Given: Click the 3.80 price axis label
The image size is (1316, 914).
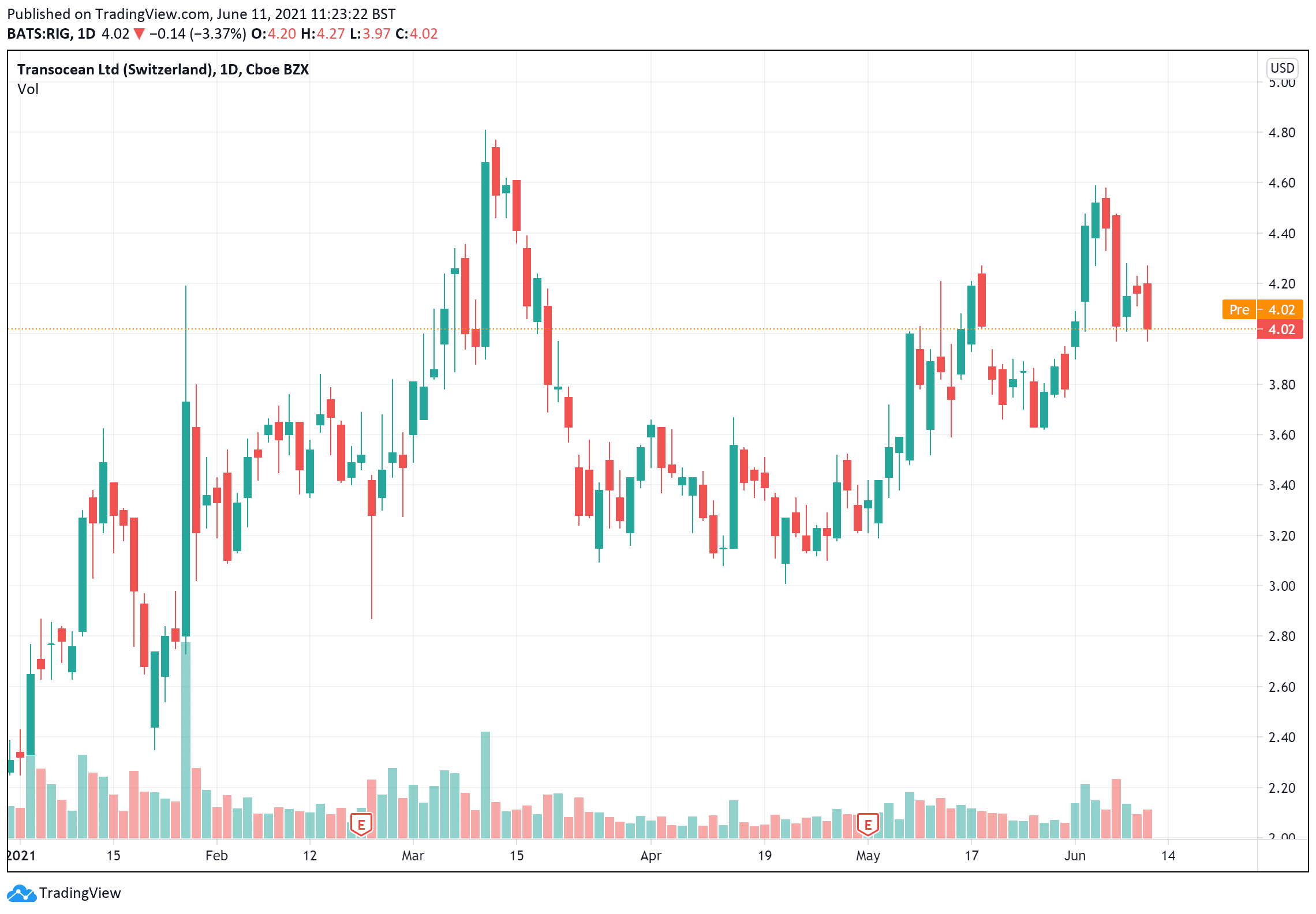Looking at the screenshot, I should click(x=1281, y=385).
